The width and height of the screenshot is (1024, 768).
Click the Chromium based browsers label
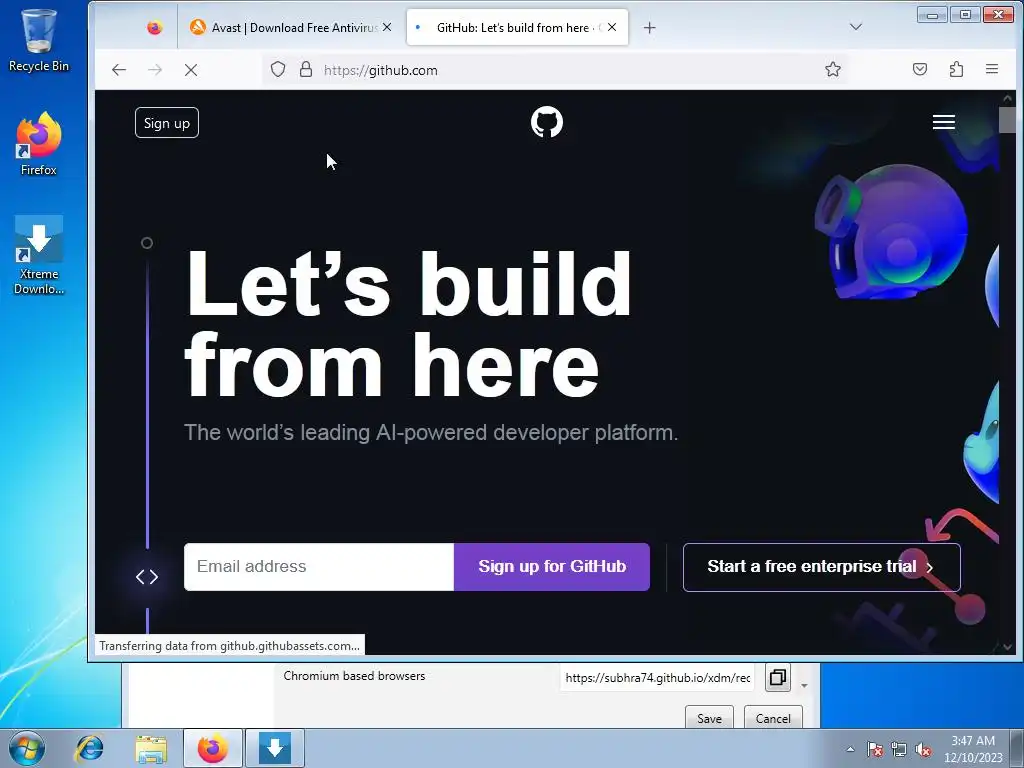[354, 676]
